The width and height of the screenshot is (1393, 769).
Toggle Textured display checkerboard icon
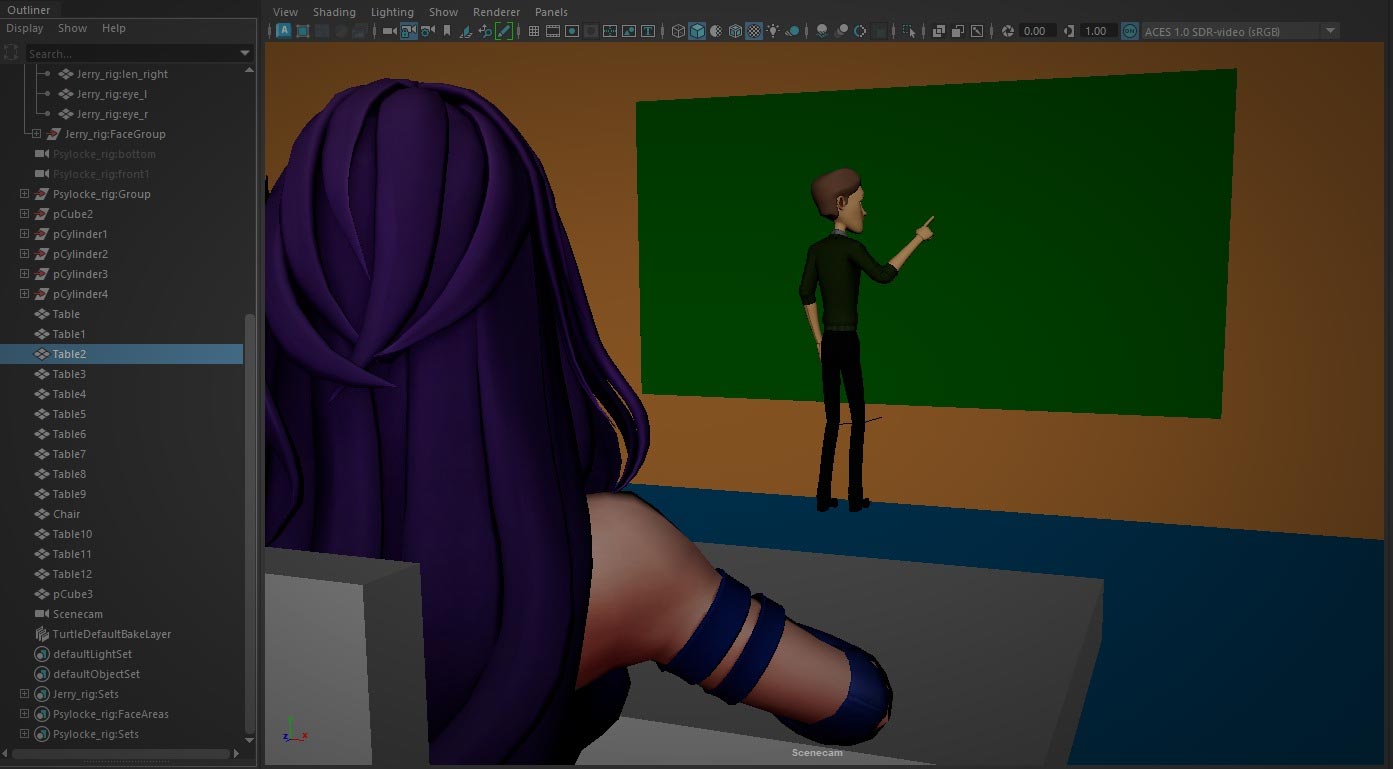click(754, 31)
